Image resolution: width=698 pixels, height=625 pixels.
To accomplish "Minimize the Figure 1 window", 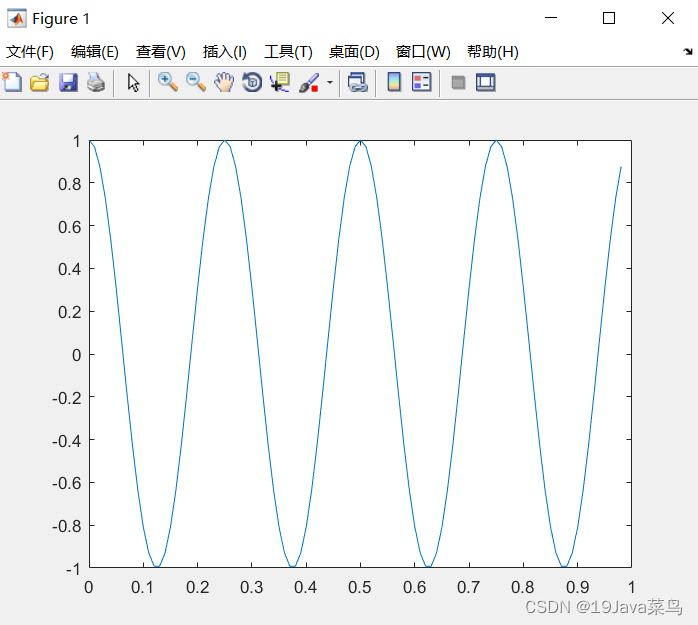I will pos(551,18).
